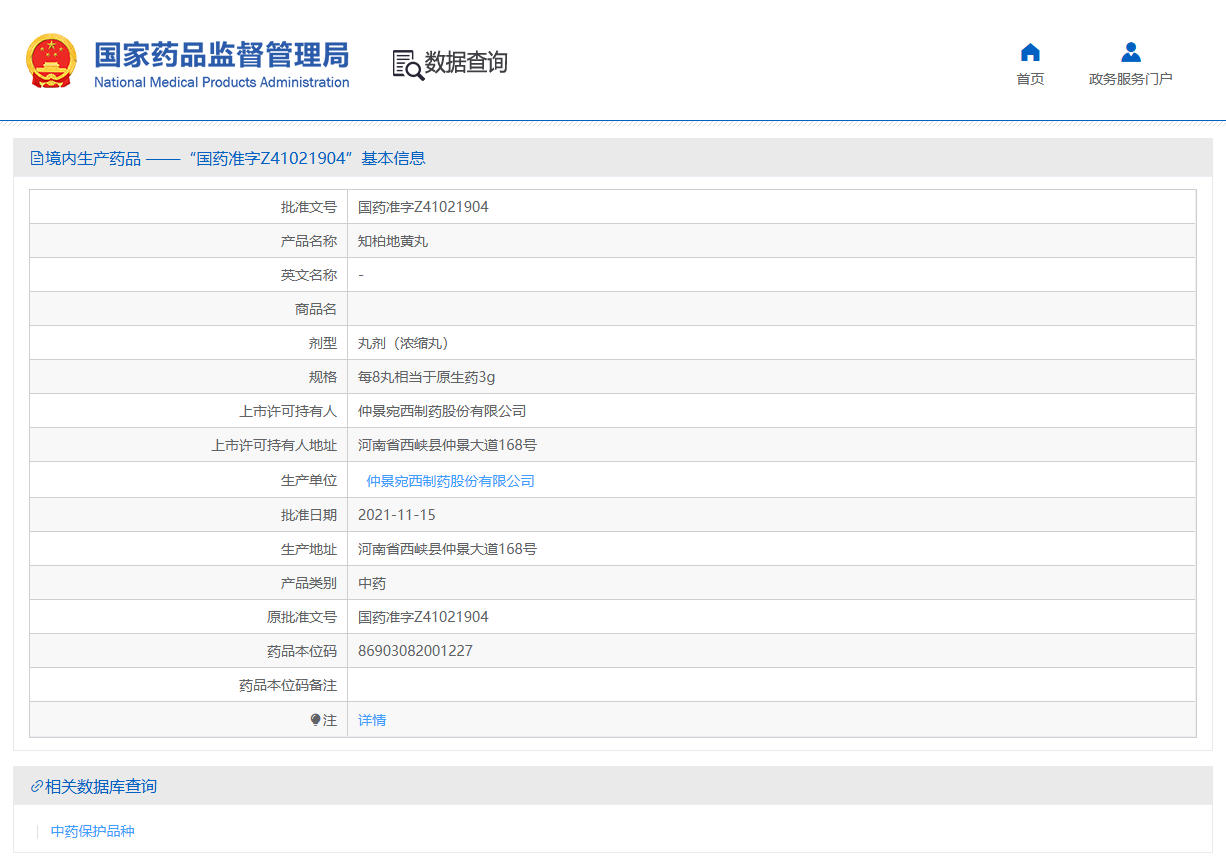Open the 中药保护品种 database link
Image resolution: width=1226 pixels, height=867 pixels.
coord(92,831)
